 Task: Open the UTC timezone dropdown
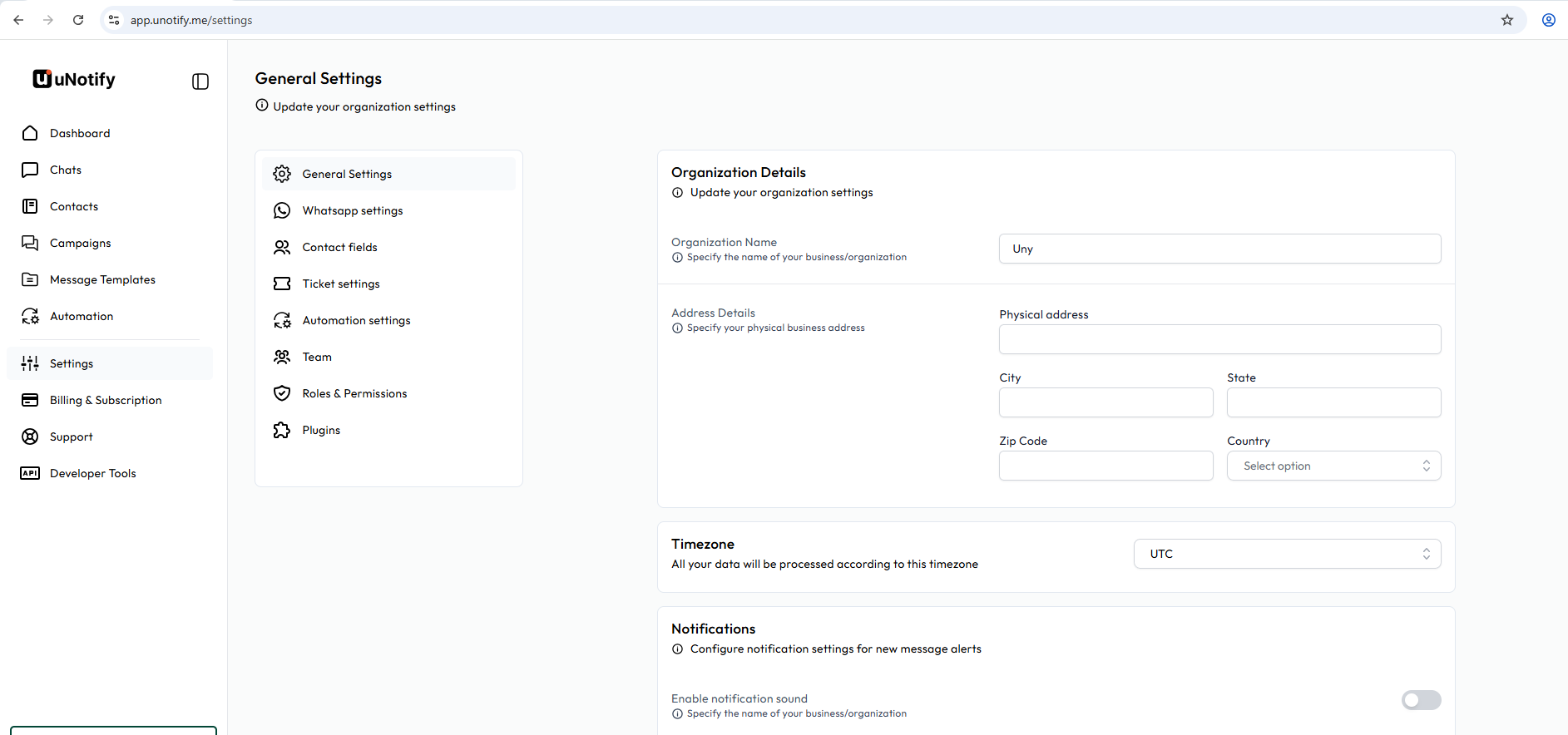[1287, 554]
